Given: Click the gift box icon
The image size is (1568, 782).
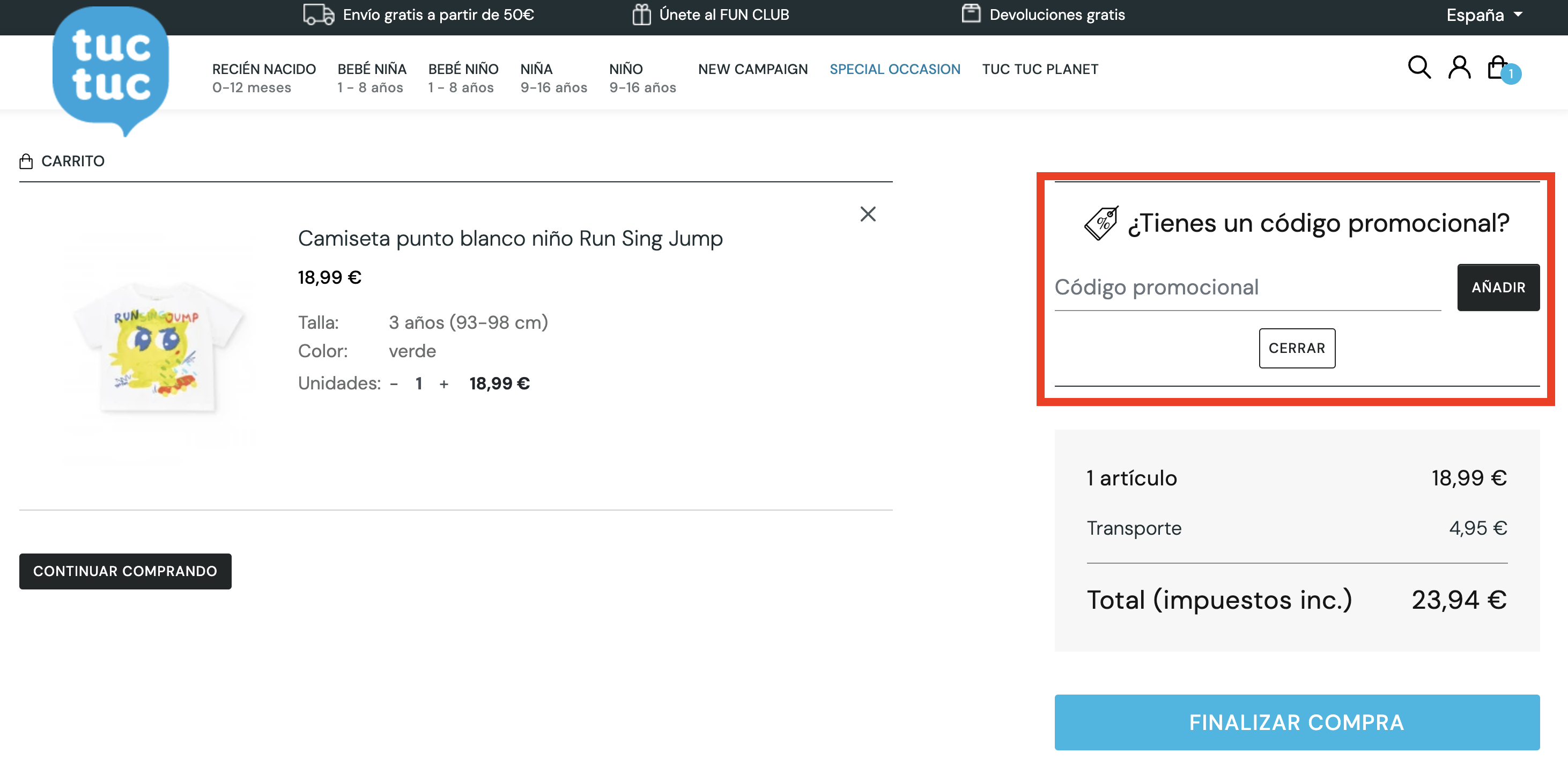Looking at the screenshot, I should click(x=641, y=14).
